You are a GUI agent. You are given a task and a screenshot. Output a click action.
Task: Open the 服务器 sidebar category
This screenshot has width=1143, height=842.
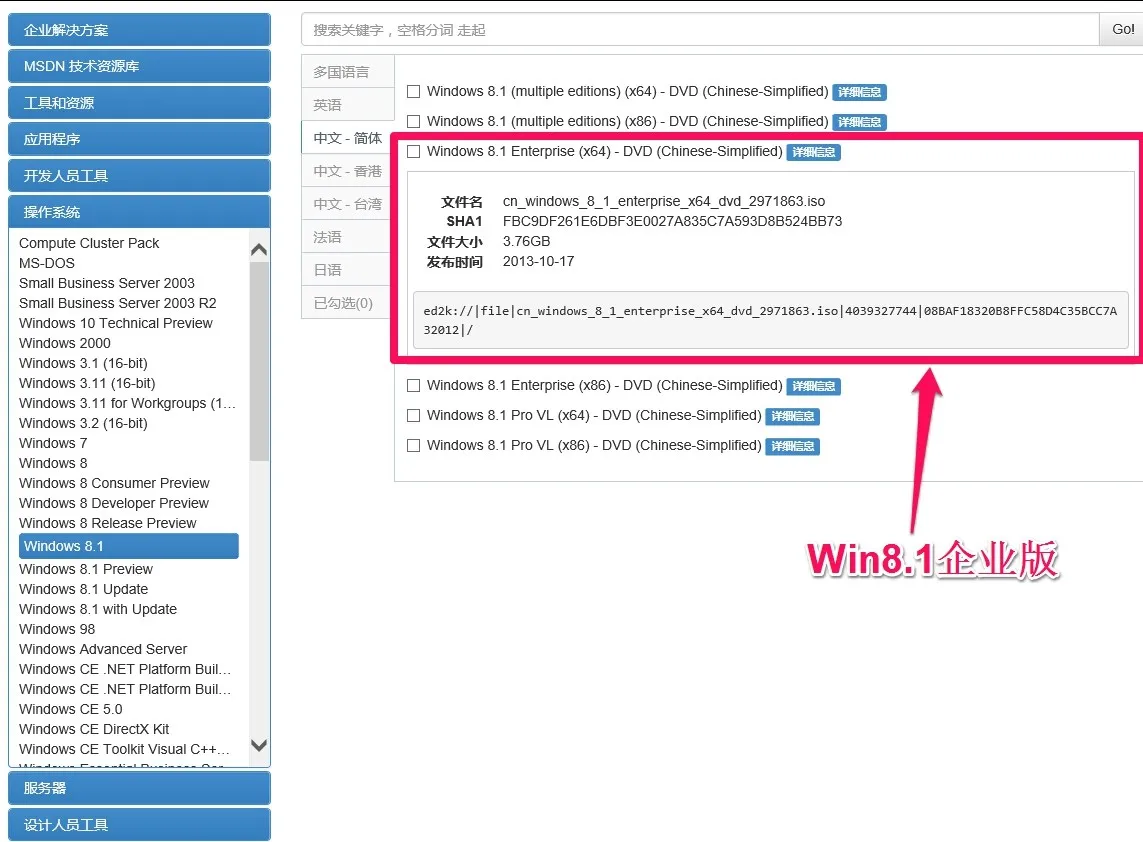pyautogui.click(x=139, y=788)
